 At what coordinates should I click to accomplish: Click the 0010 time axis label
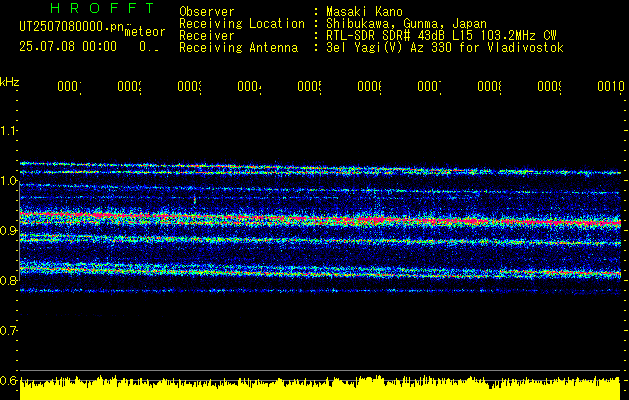click(x=611, y=86)
